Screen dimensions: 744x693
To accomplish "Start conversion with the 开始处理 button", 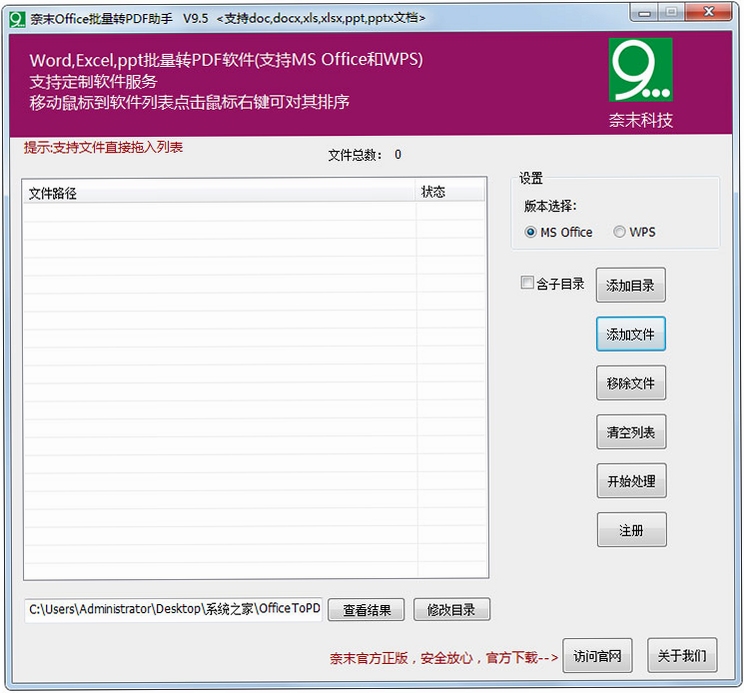I will pos(632,480).
